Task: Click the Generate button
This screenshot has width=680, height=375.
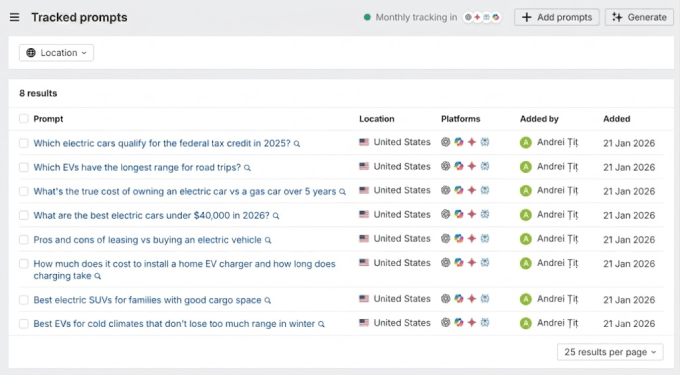Action: point(639,17)
